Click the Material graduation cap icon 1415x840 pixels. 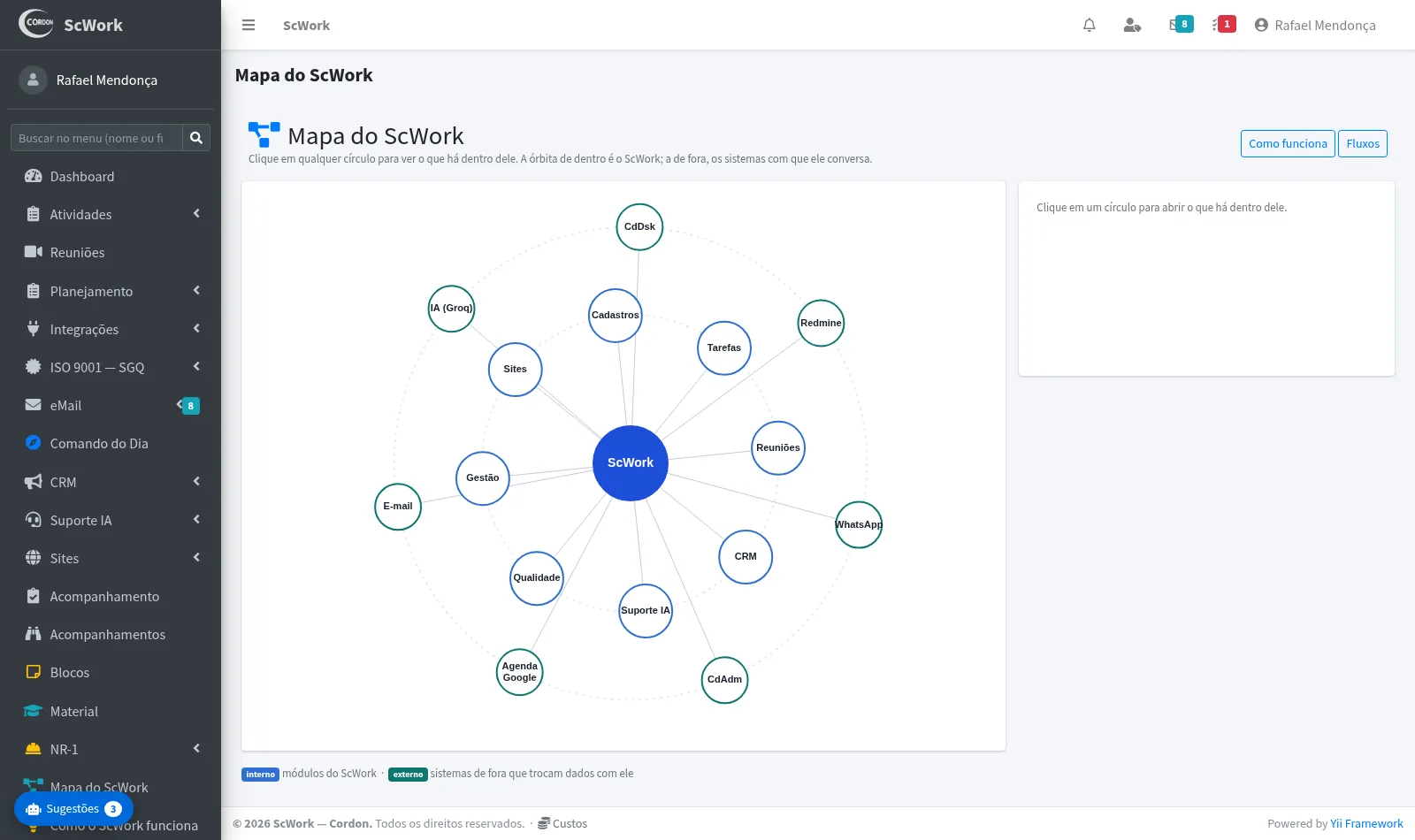coord(34,711)
